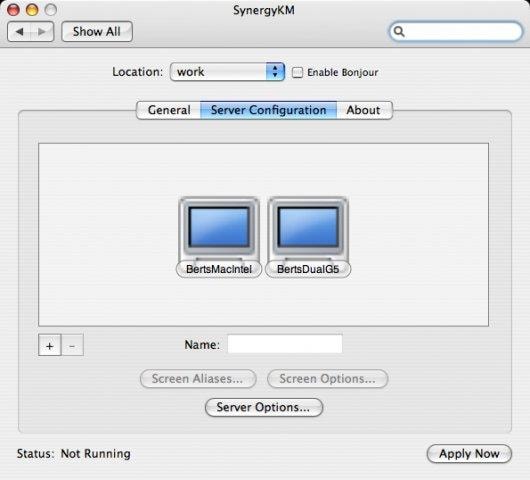Open Server Options dialog
Screen dimensions: 530x480
(264, 407)
